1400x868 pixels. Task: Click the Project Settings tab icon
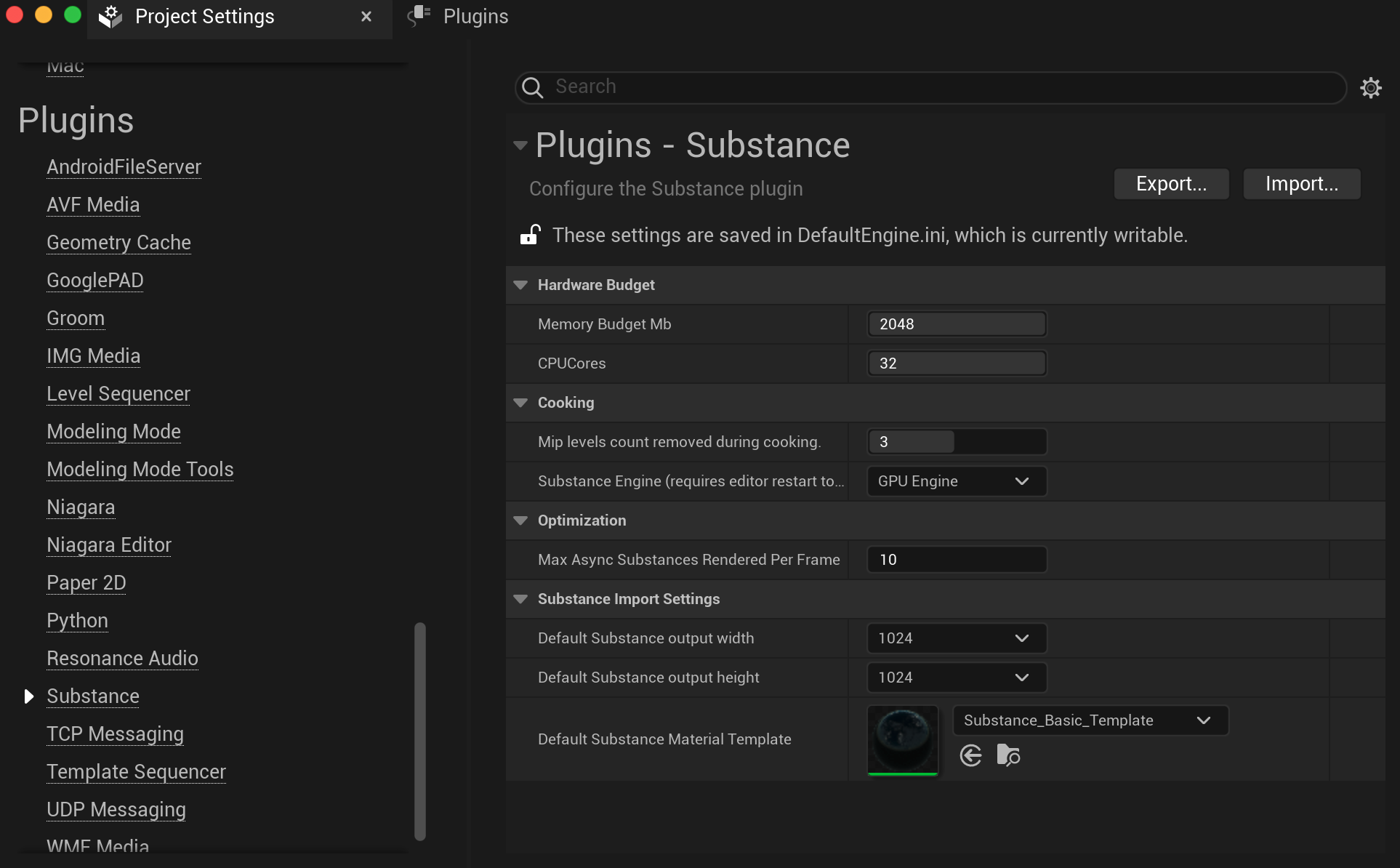point(110,16)
